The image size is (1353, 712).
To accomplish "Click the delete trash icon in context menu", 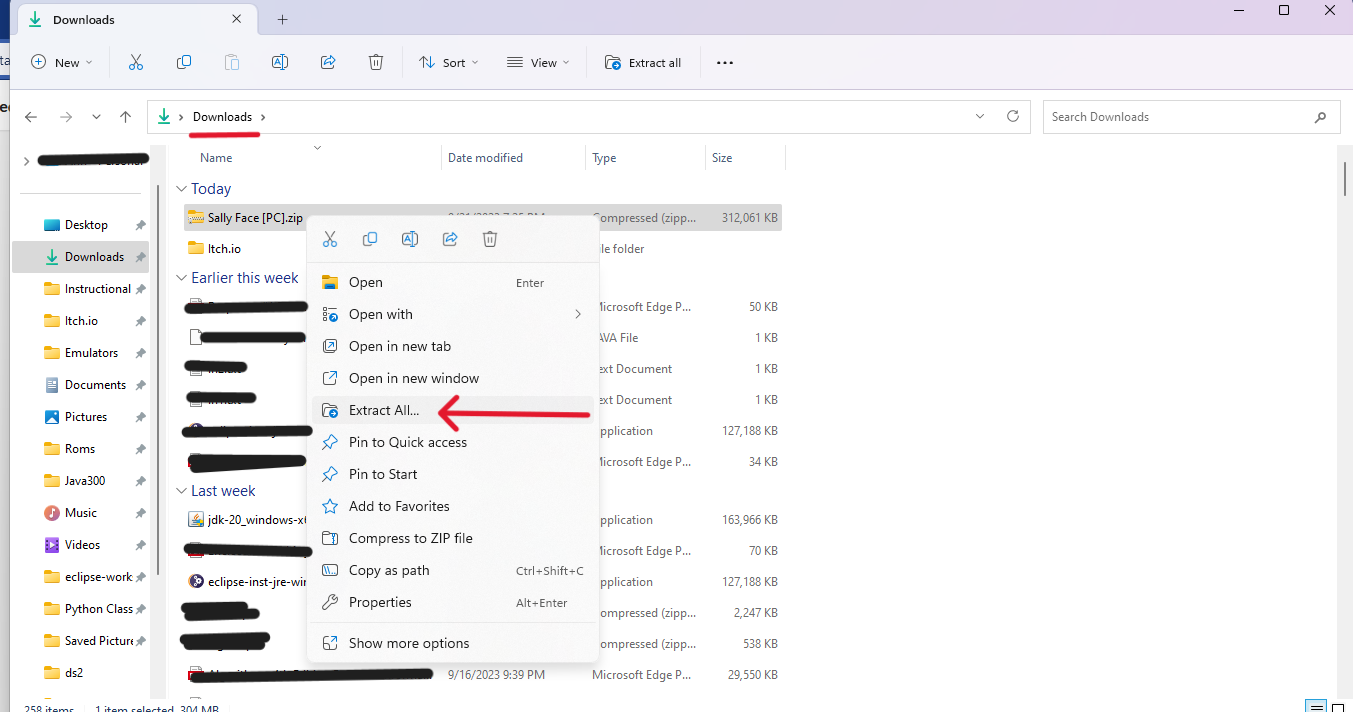I will 490,239.
